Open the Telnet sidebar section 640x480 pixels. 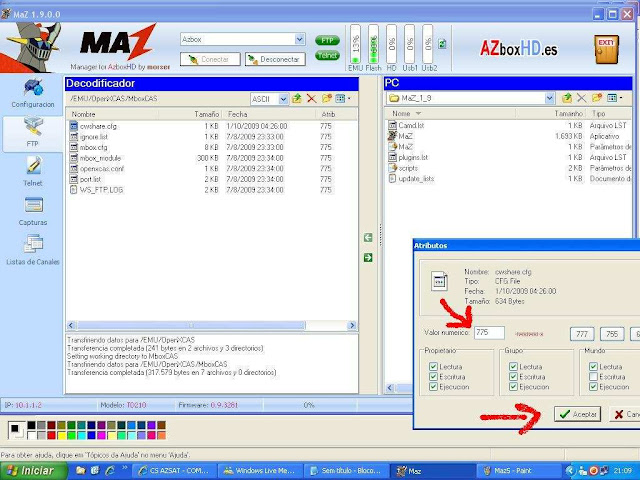click(x=33, y=171)
